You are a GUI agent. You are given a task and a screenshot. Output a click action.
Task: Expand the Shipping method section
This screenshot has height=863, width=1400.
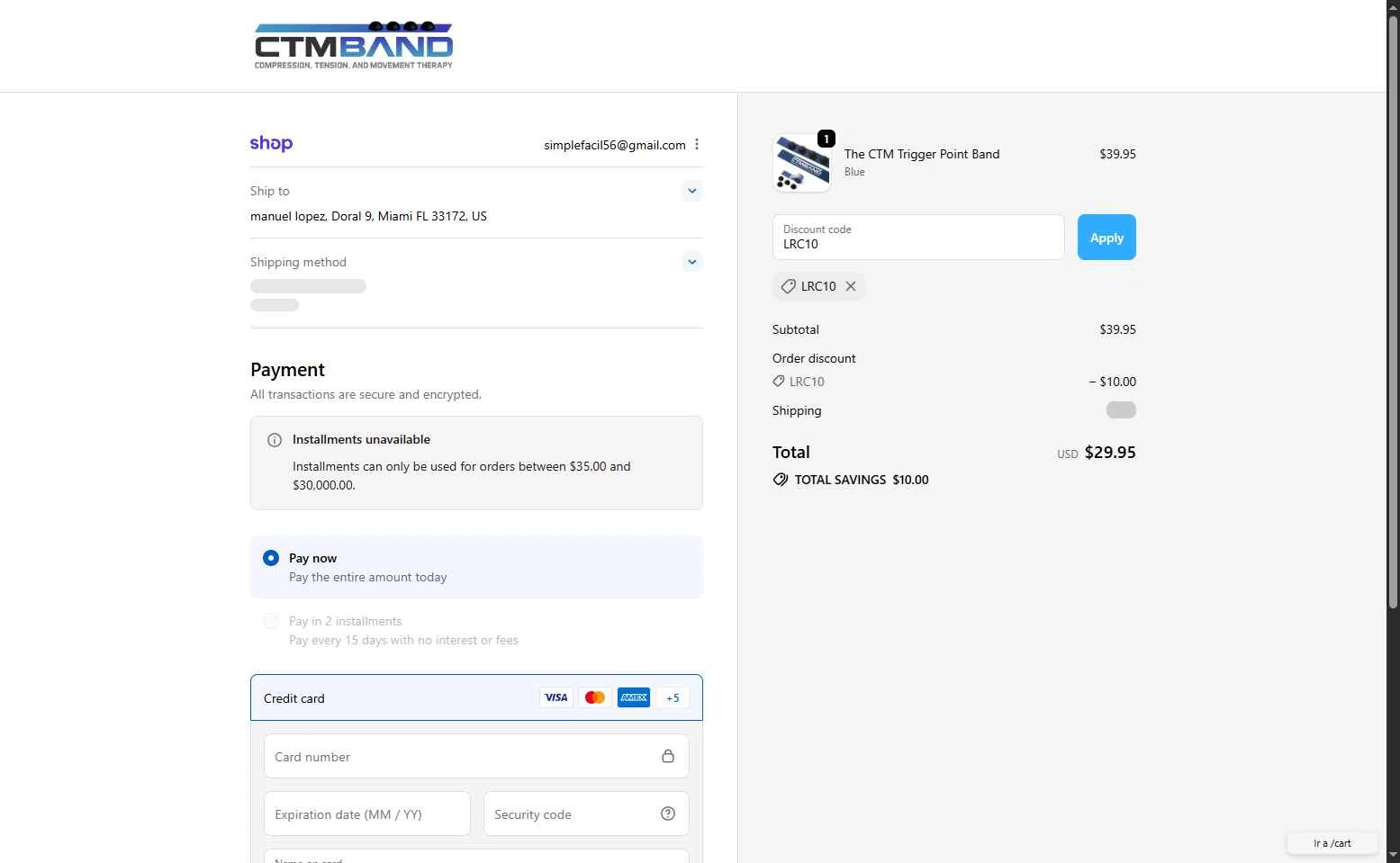click(x=691, y=262)
